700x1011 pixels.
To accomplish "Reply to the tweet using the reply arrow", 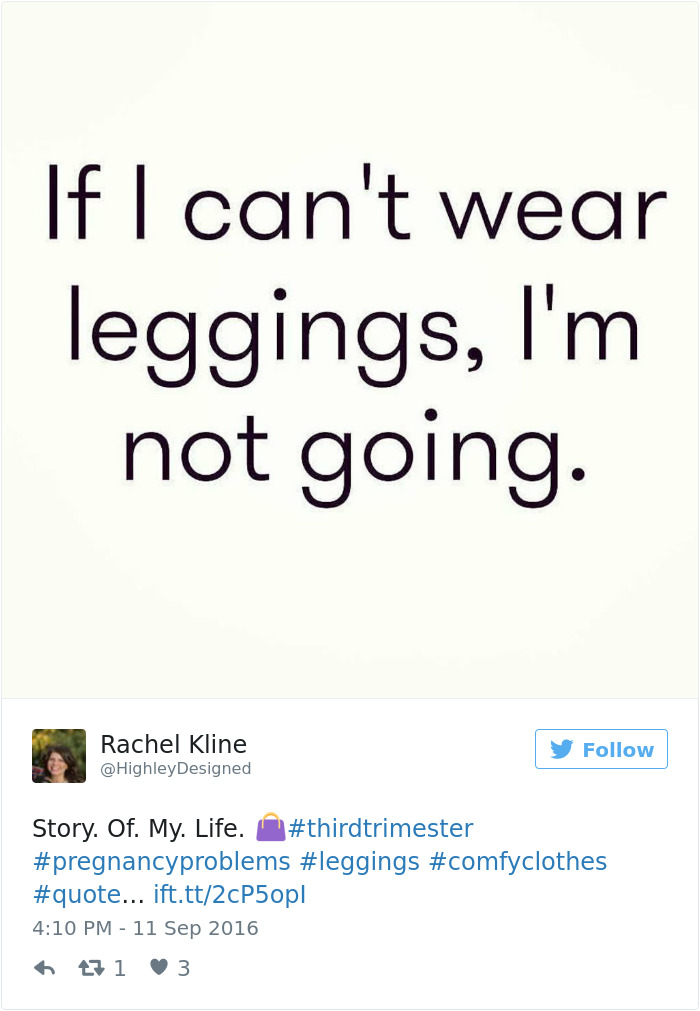I will point(44,967).
